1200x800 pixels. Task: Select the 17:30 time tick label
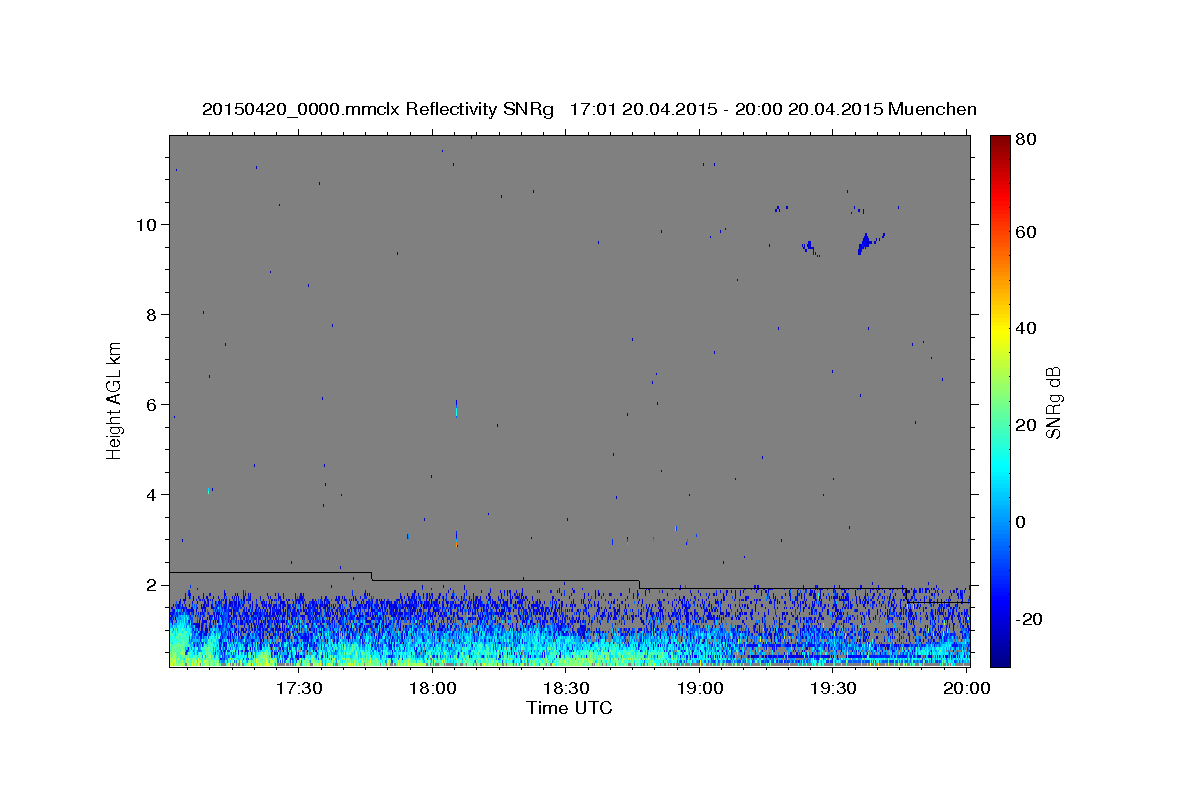click(298, 689)
